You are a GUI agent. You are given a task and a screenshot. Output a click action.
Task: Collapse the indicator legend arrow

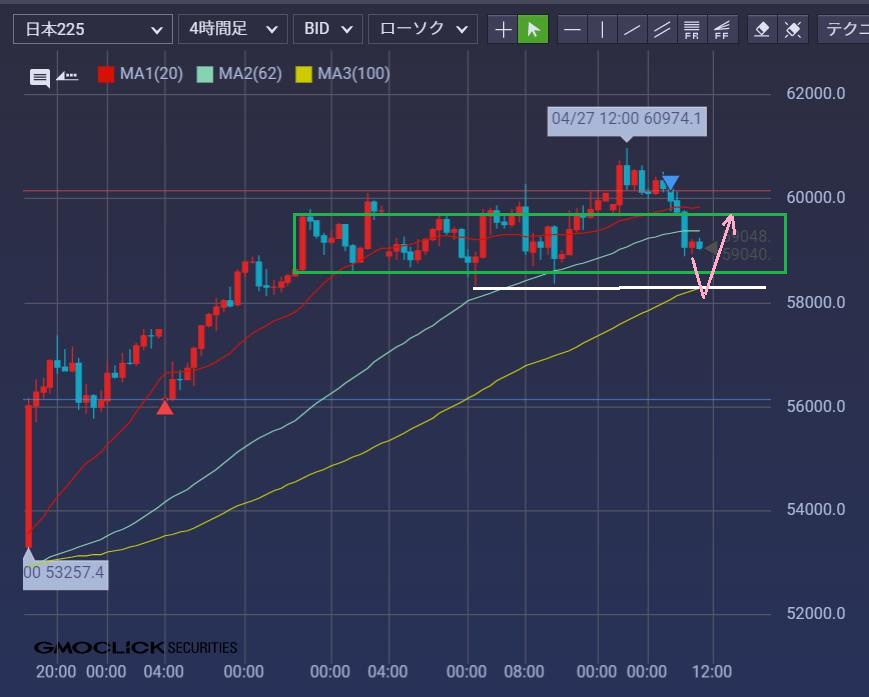(67, 75)
